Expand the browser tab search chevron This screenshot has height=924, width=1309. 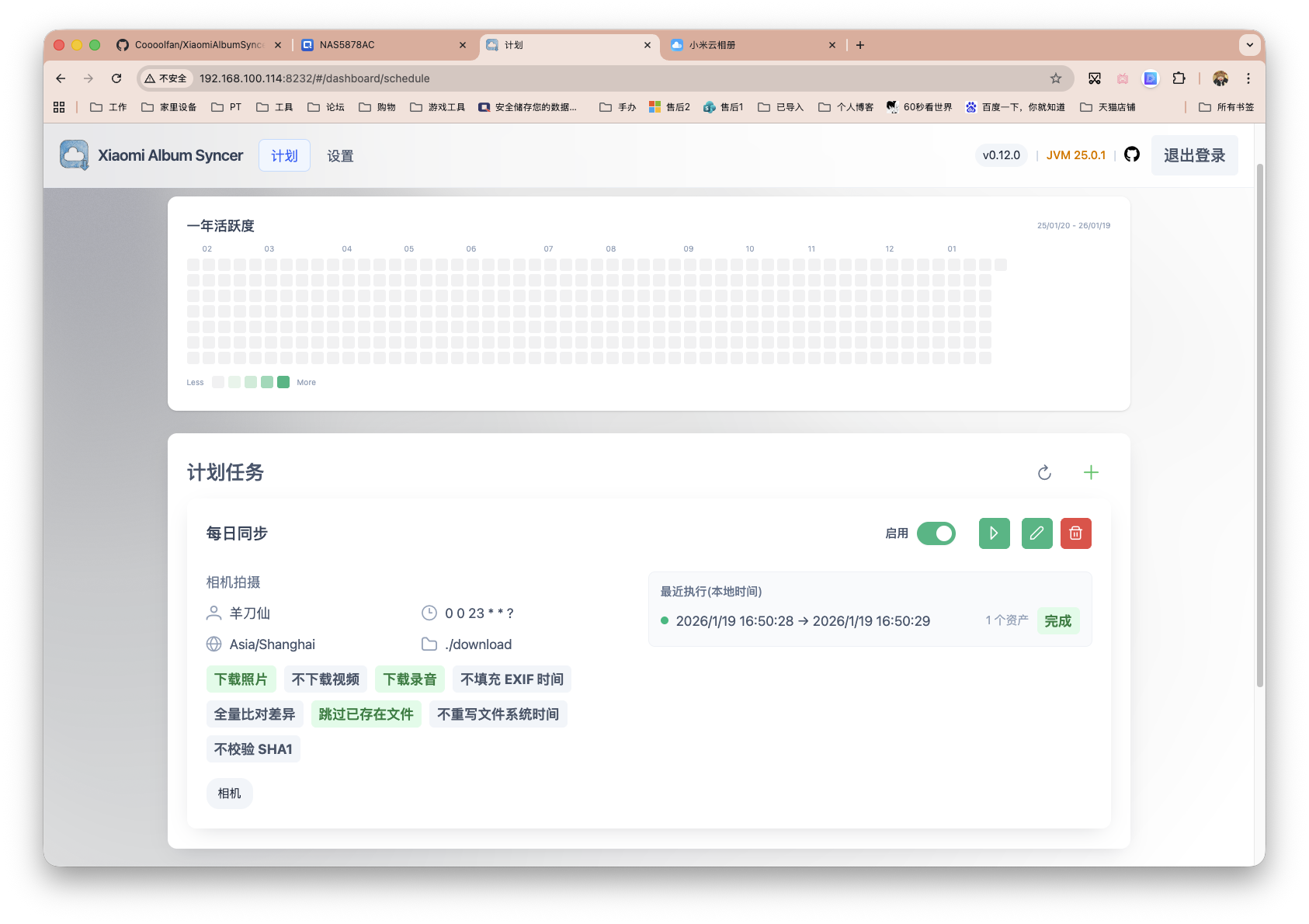point(1250,45)
